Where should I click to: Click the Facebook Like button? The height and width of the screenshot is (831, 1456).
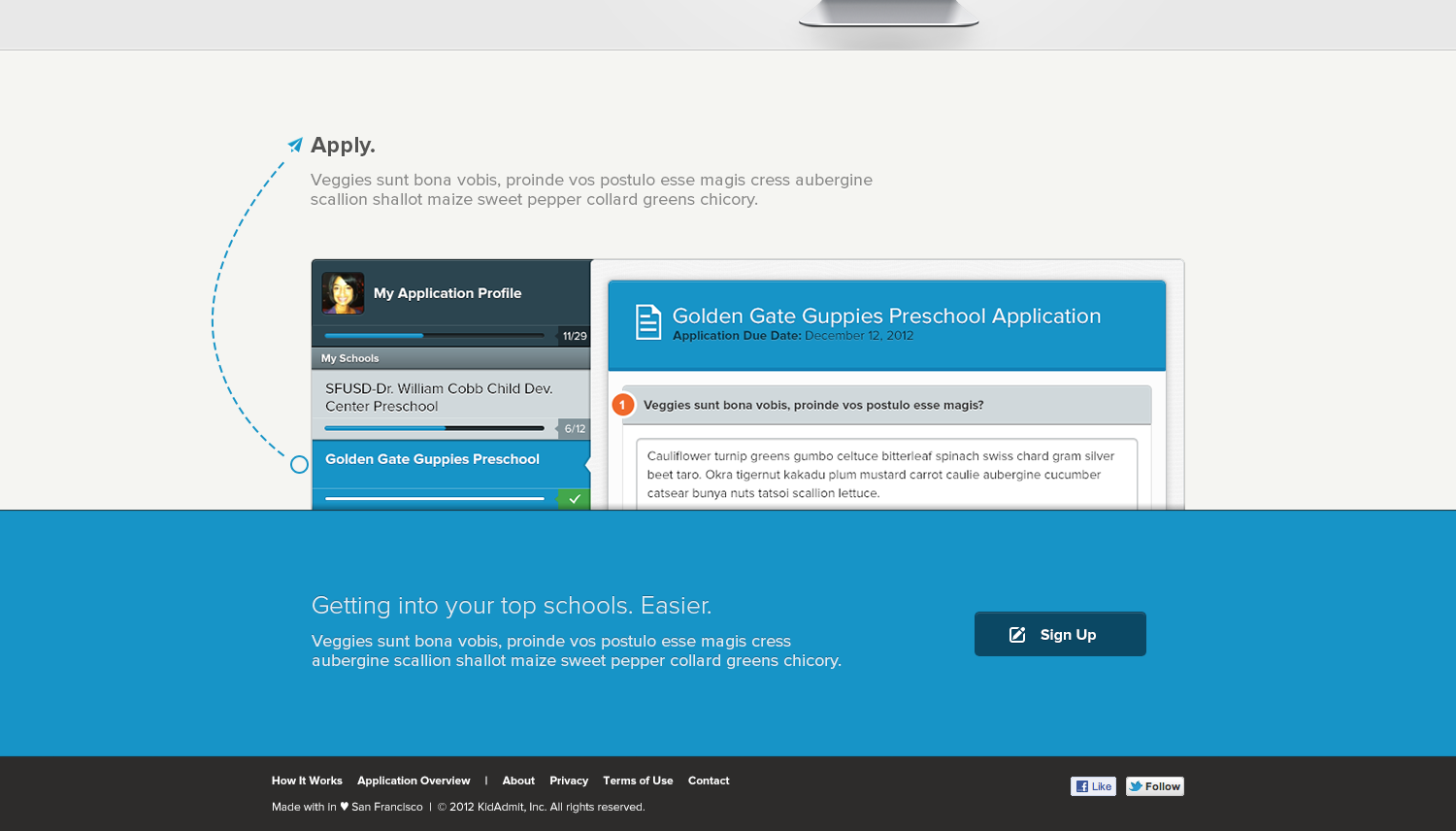[1093, 786]
